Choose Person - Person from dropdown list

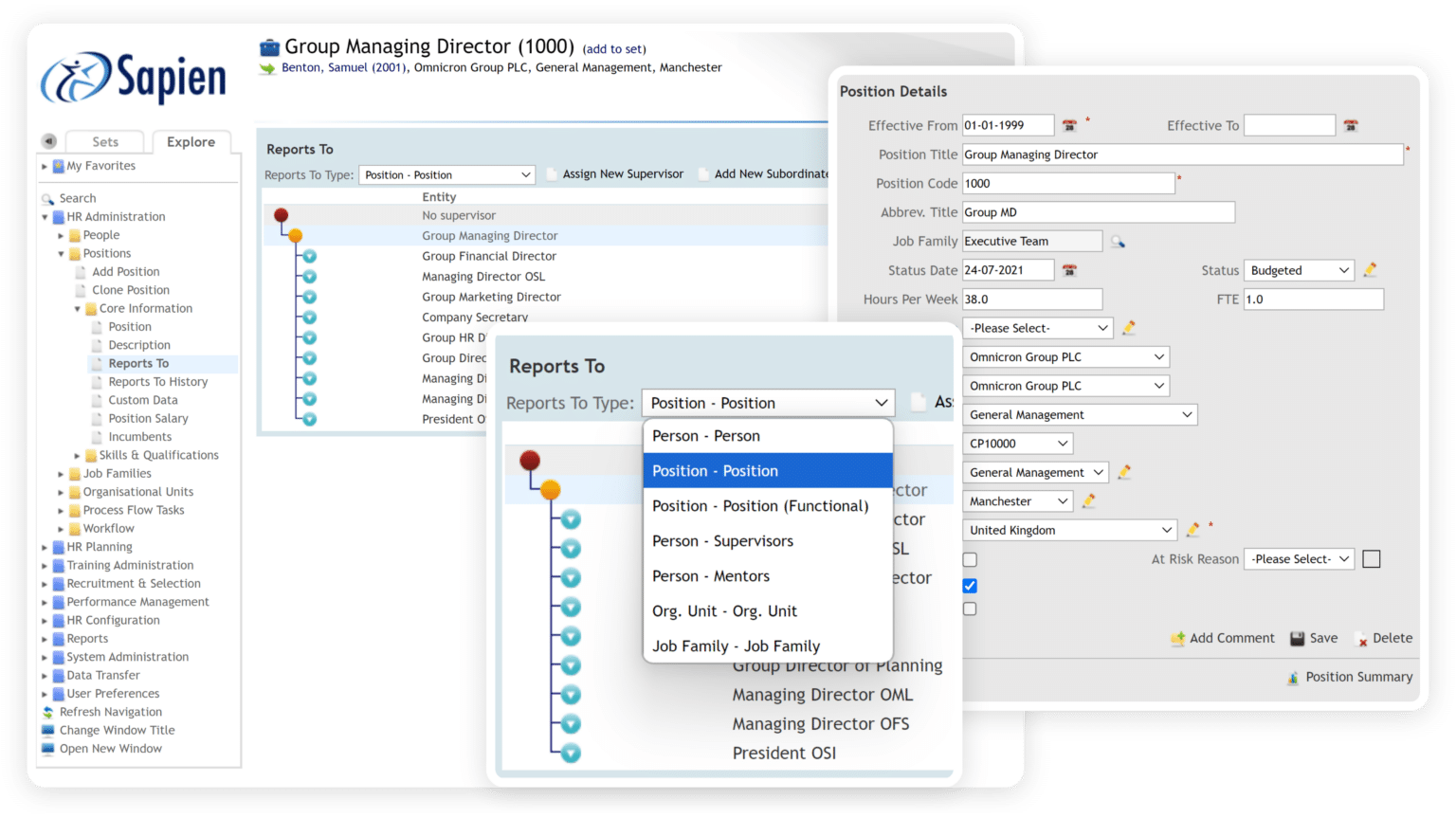[768, 436]
